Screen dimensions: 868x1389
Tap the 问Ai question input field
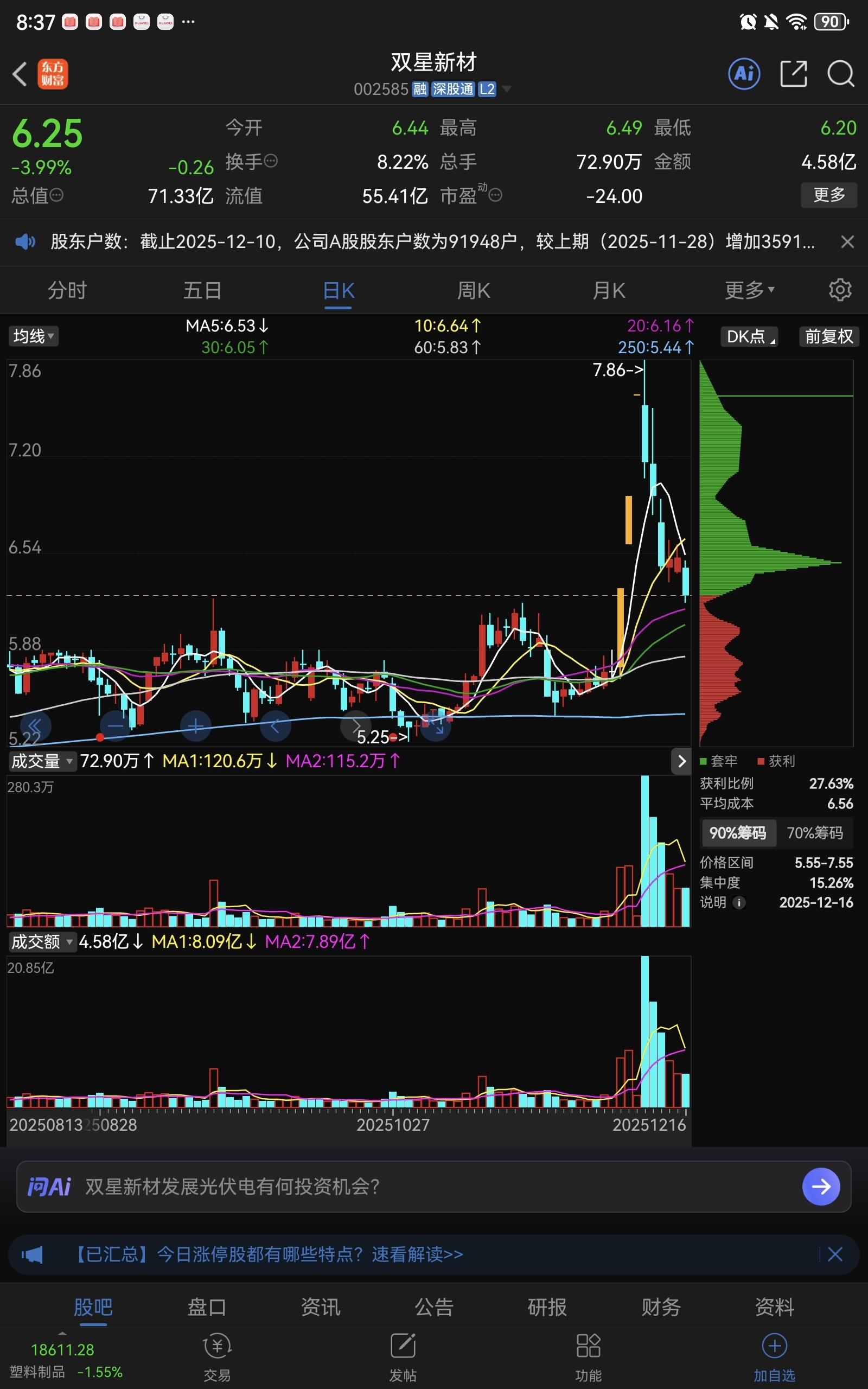(x=433, y=1187)
